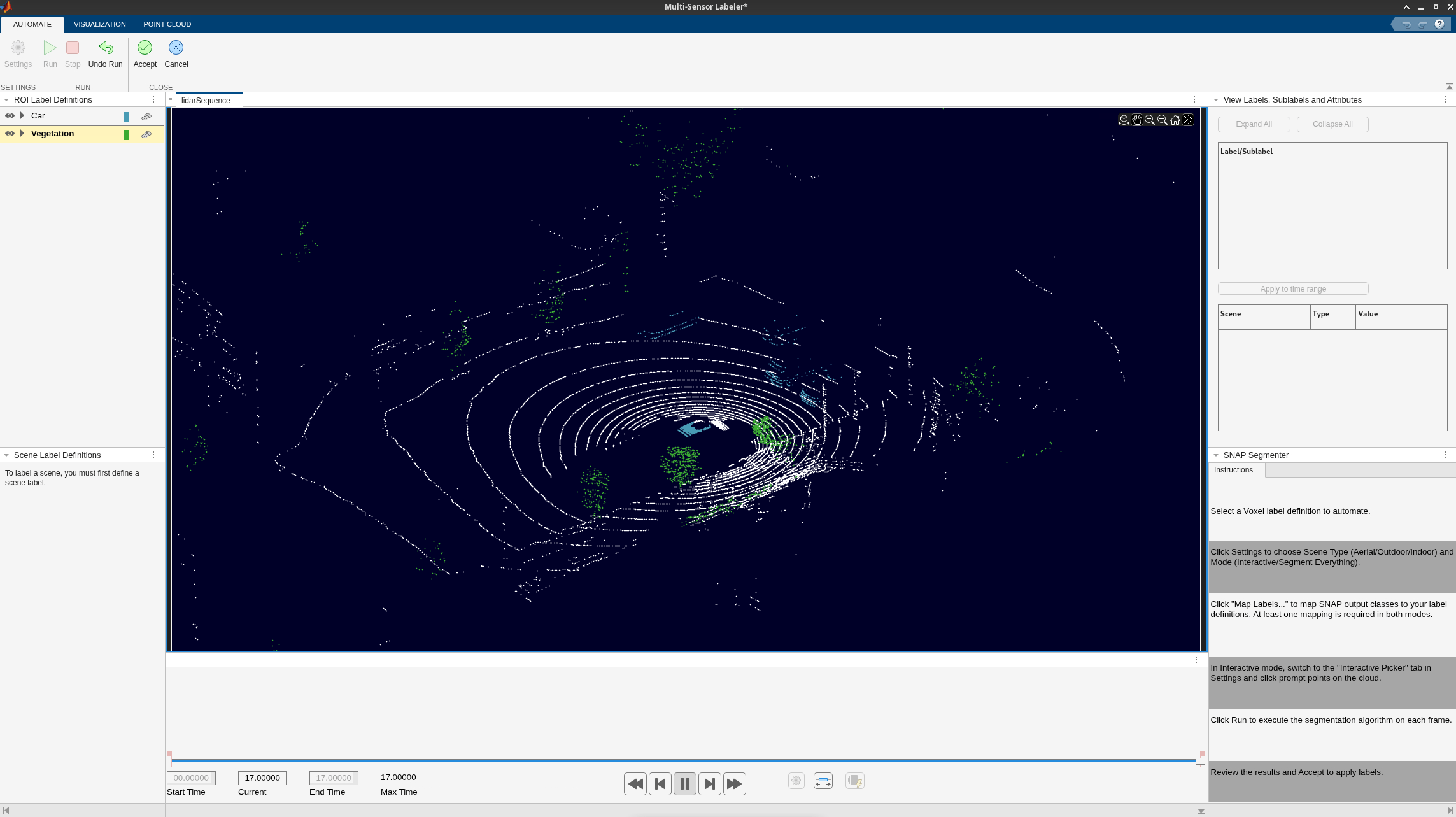Screen dimensions: 1456x817
Task: Open lidarSequence document options menu
Action: [1194, 100]
